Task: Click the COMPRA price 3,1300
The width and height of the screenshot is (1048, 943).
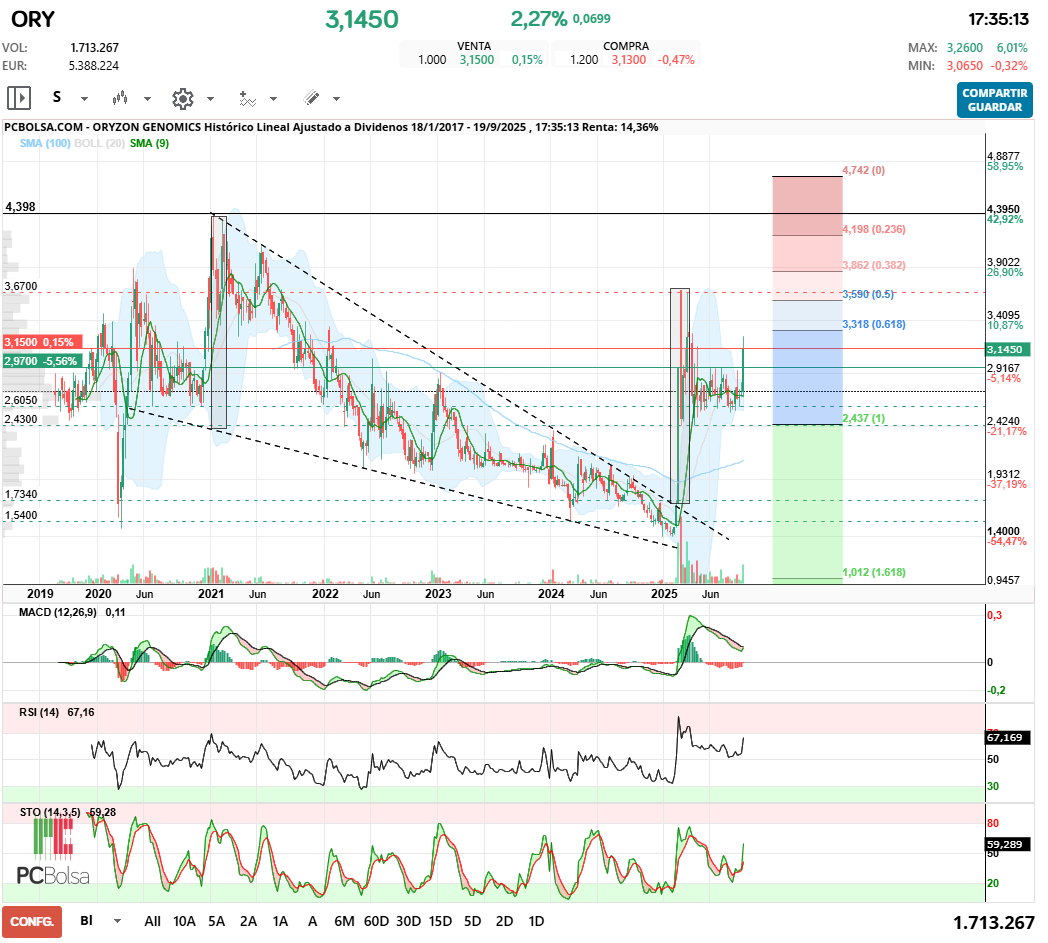Action: pos(628,60)
